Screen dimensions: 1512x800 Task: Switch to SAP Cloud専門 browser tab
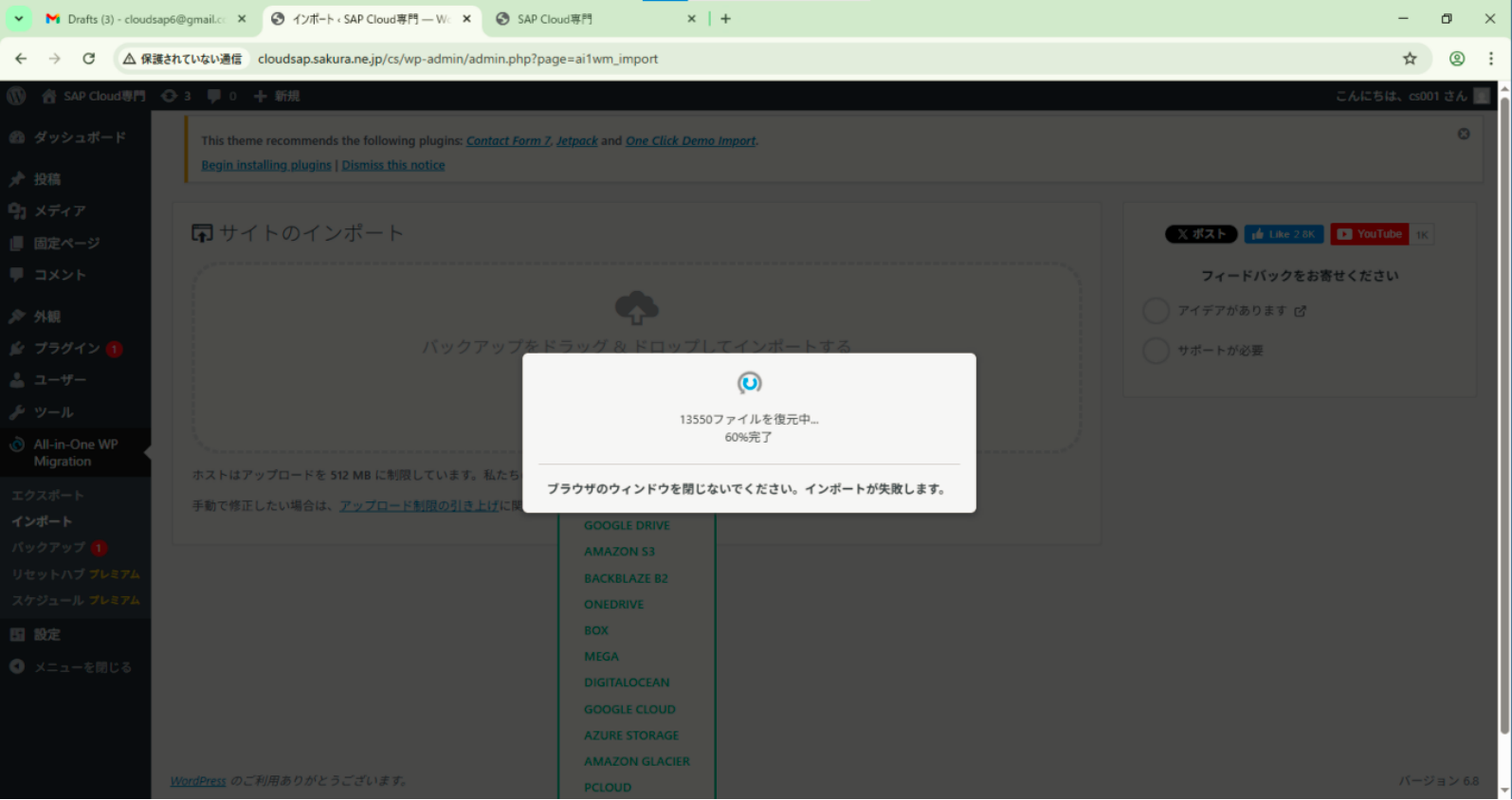(x=597, y=19)
